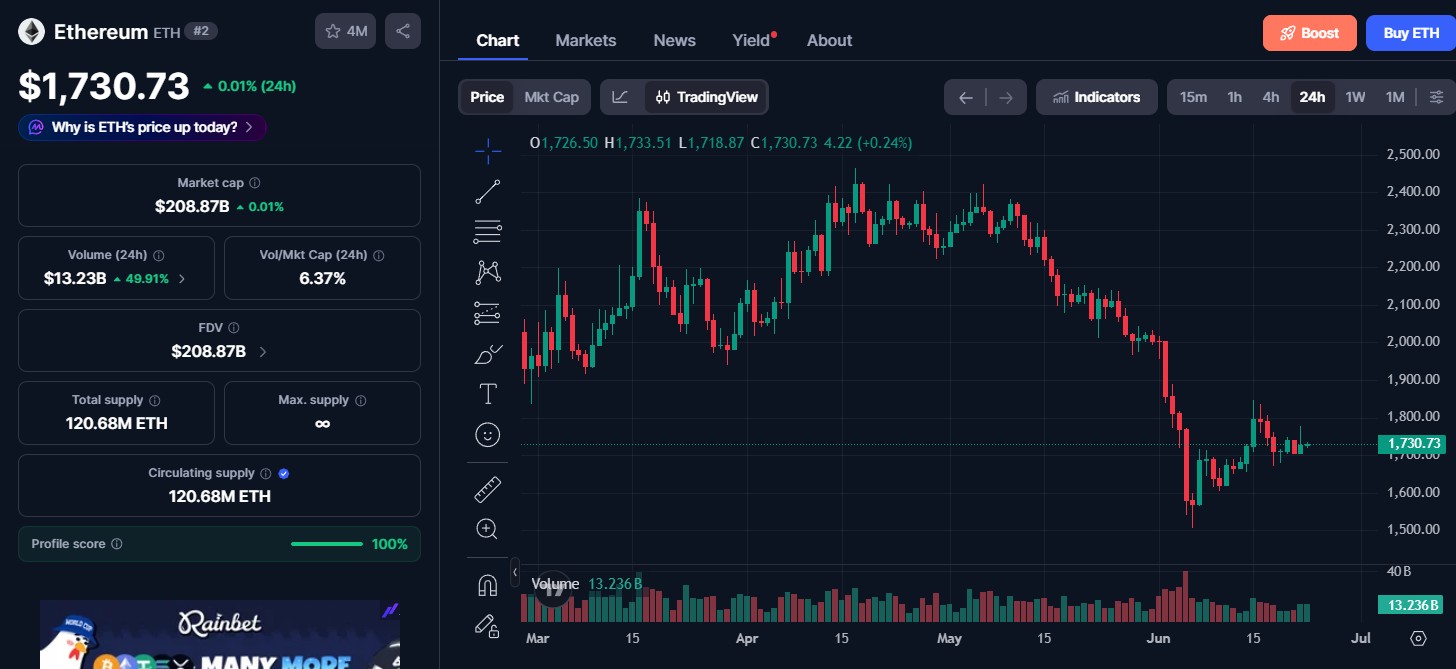Select the XABCD pattern tool
The width and height of the screenshot is (1456, 669).
click(488, 272)
